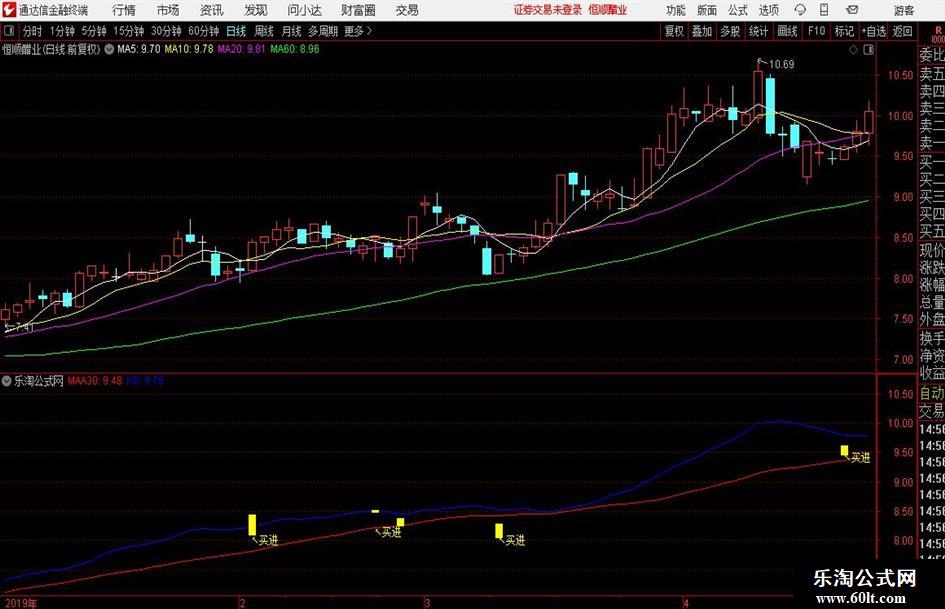Open the 发现 menu
The image size is (945, 609).
pyautogui.click(x=256, y=10)
